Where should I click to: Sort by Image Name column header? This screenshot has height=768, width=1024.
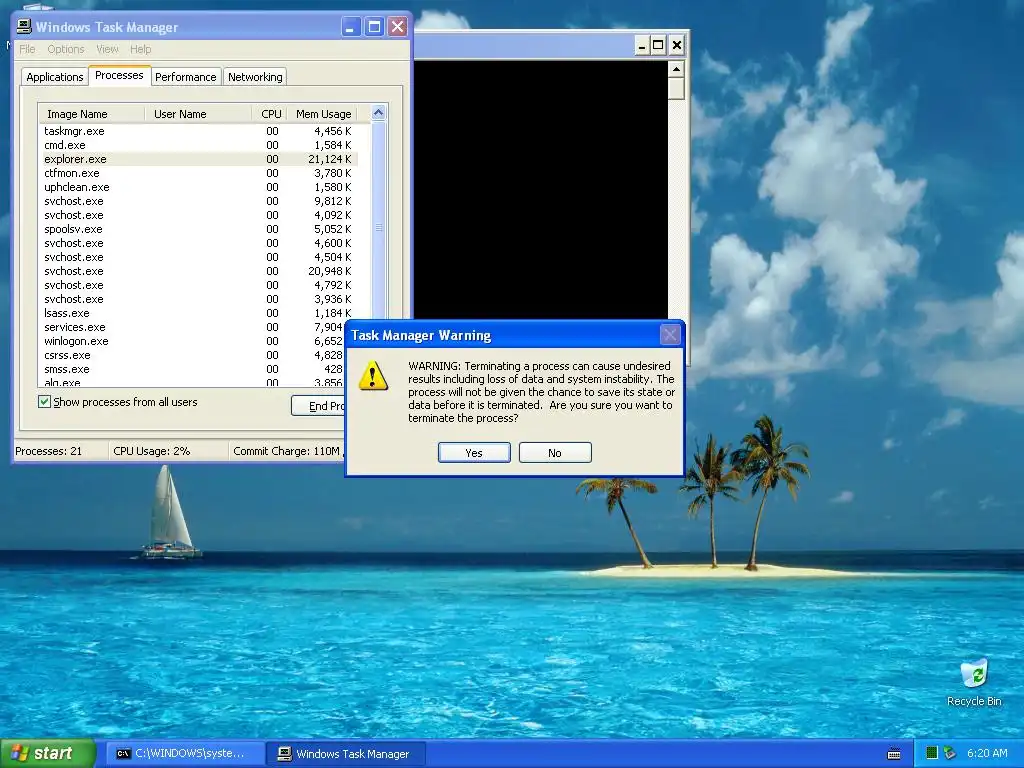[91, 114]
